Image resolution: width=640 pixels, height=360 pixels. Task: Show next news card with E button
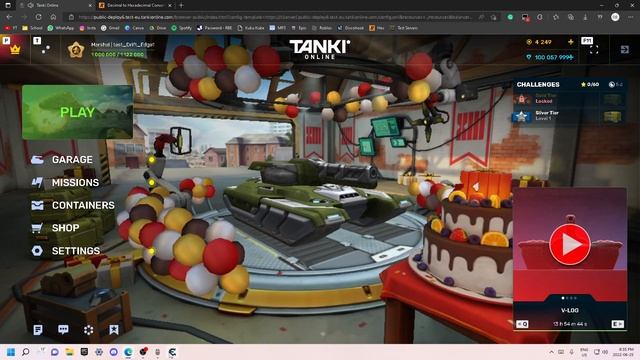click(x=618, y=324)
